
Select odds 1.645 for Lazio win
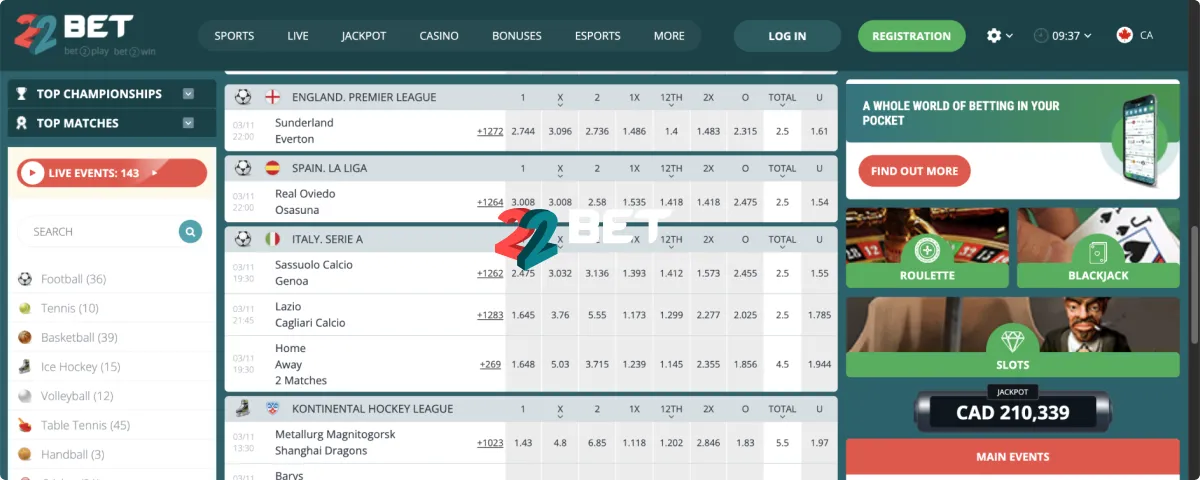[x=523, y=315]
